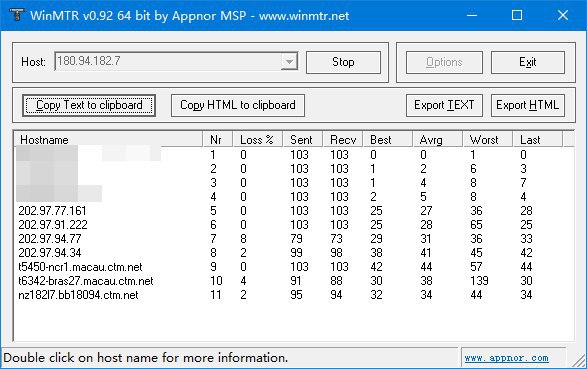The image size is (587, 369).
Task: Click the Sent column header
Action: [x=303, y=140]
